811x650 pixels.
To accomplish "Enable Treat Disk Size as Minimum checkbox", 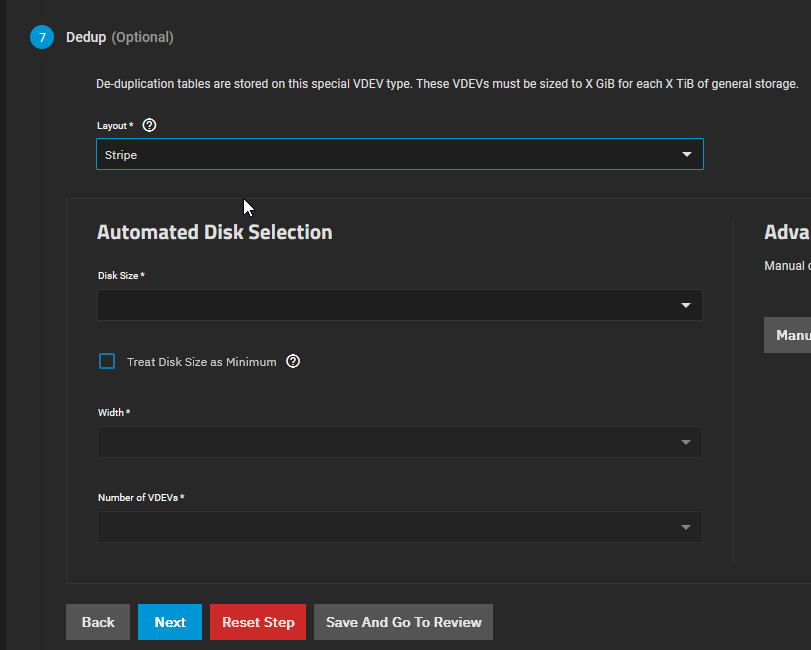I will [x=107, y=361].
